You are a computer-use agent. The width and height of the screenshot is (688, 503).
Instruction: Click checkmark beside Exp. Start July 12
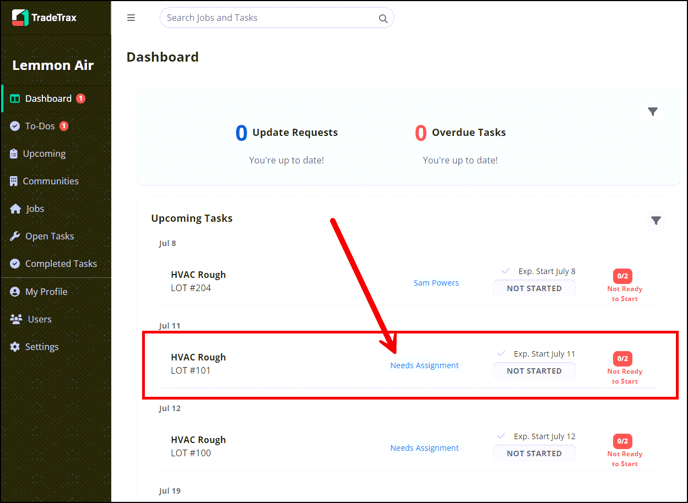coord(501,436)
